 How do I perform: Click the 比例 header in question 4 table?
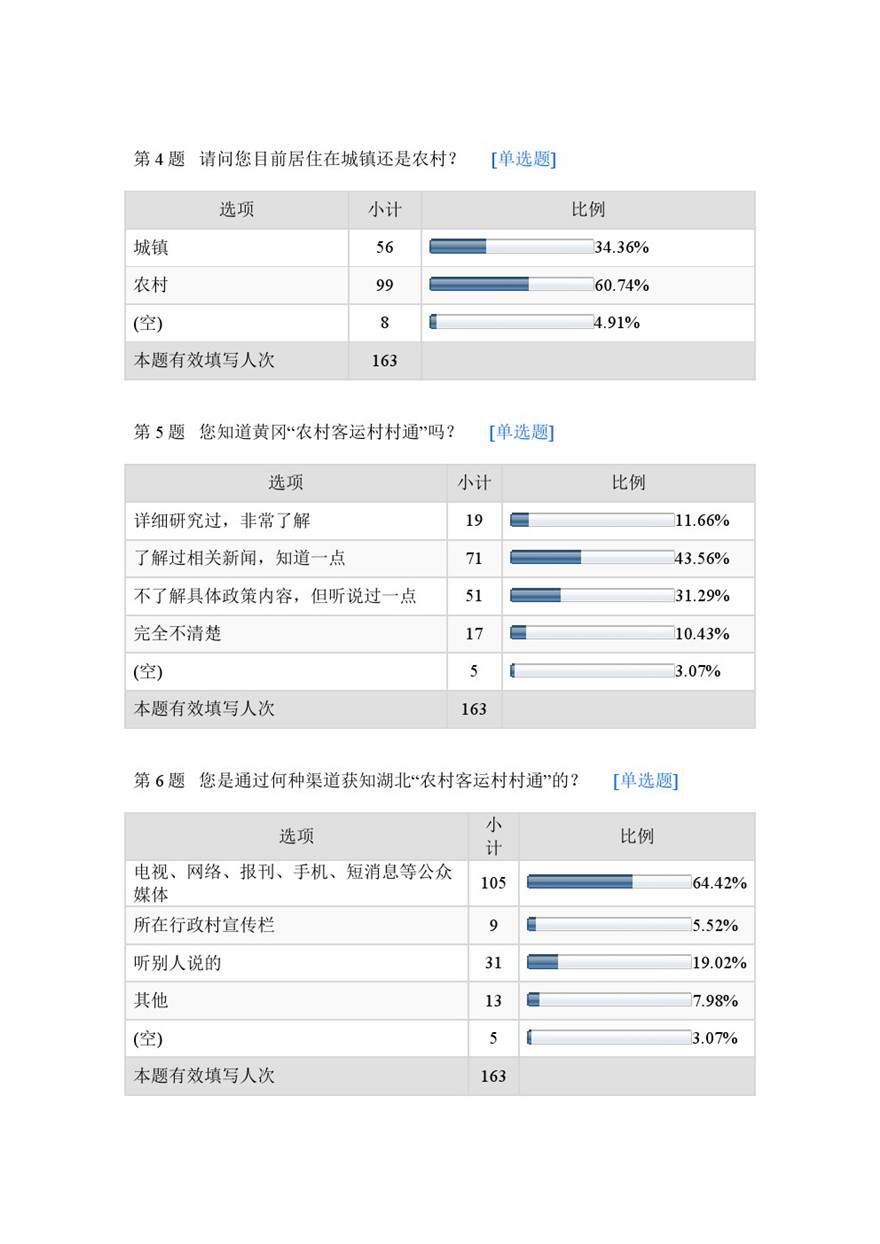click(588, 210)
